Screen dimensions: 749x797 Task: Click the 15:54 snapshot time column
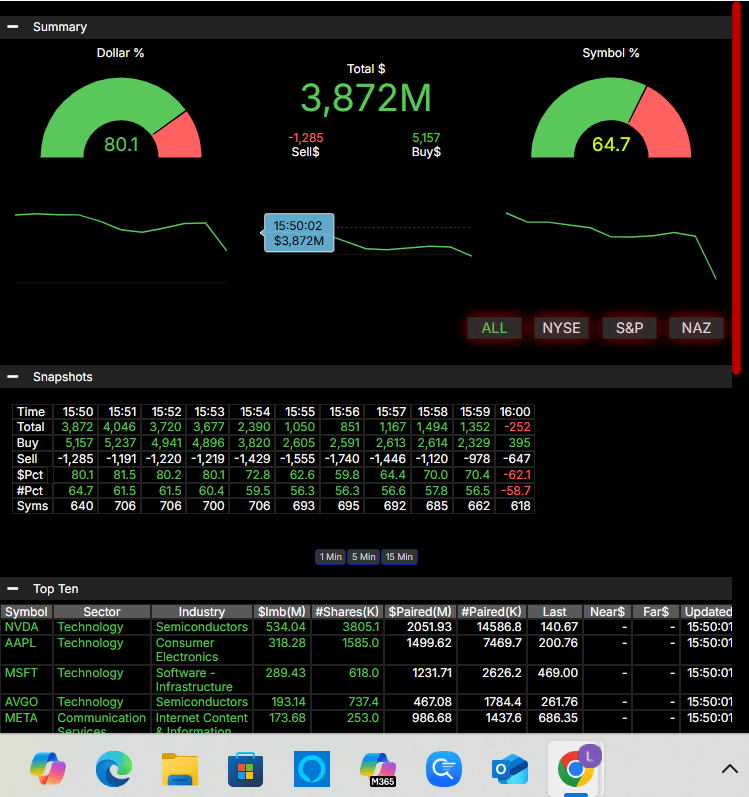point(255,411)
